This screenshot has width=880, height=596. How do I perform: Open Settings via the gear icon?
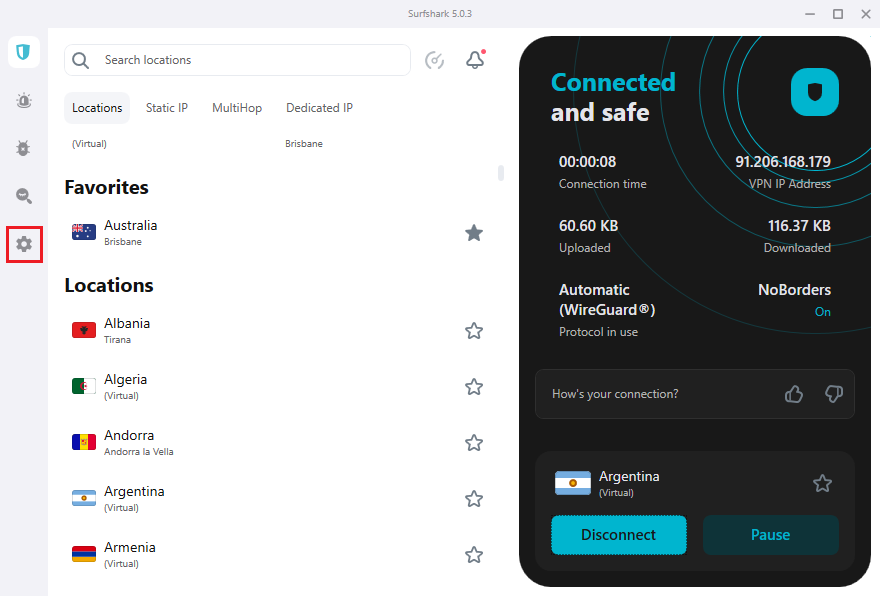24,244
